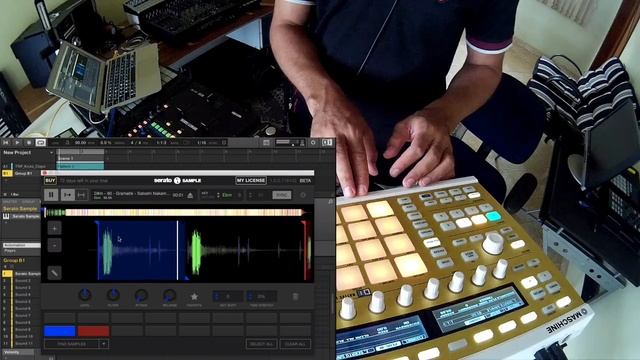Click the hold-mode bracket button in Serato
This screenshot has width=640, height=360.
81,195
